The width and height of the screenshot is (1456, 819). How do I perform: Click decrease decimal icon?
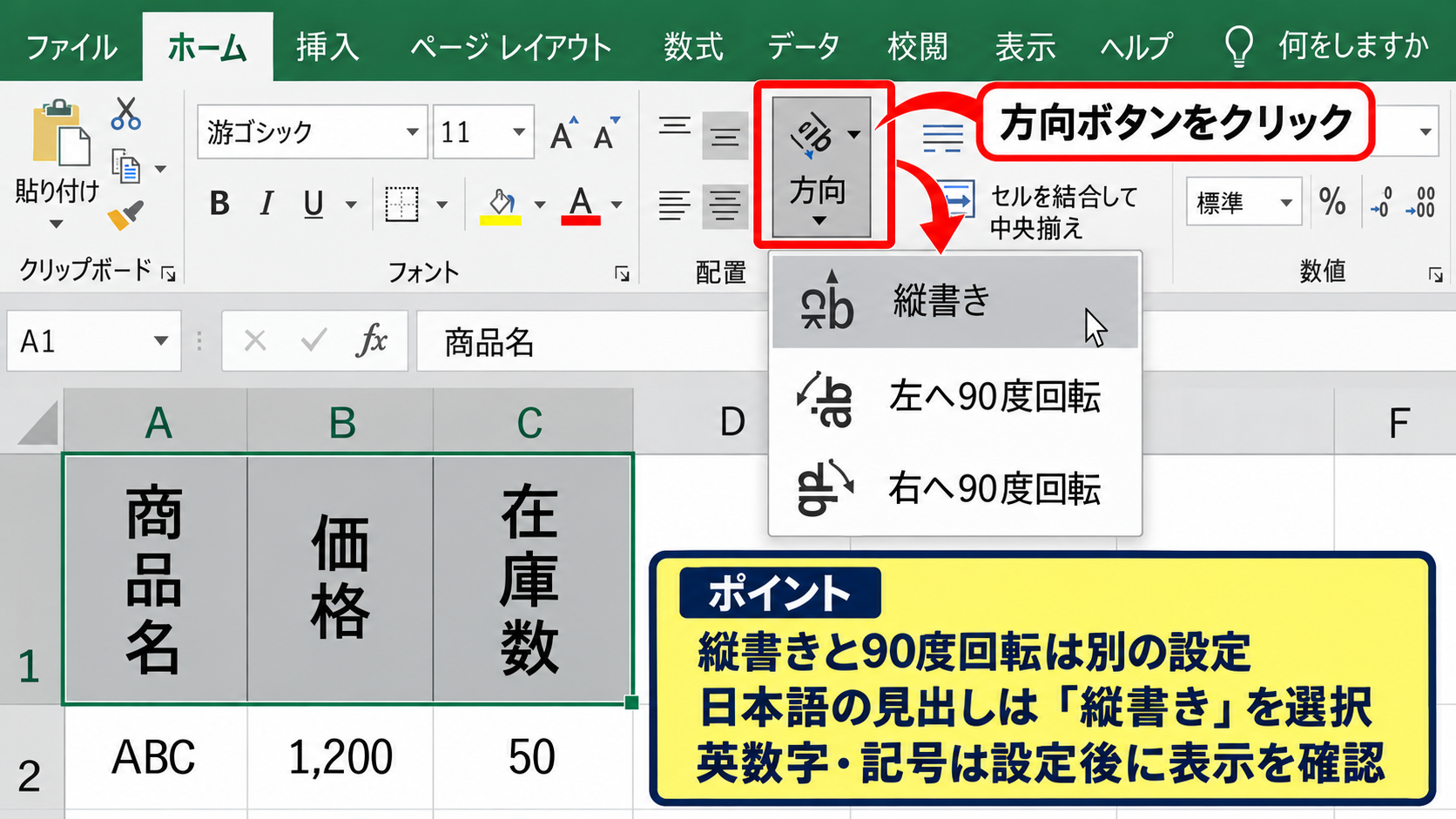[1420, 202]
